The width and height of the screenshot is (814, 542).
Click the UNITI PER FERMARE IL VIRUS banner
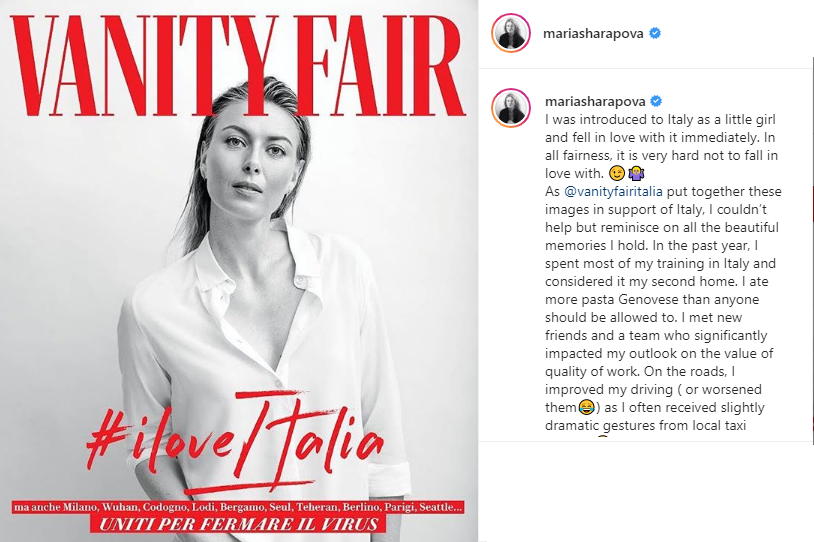click(x=238, y=524)
